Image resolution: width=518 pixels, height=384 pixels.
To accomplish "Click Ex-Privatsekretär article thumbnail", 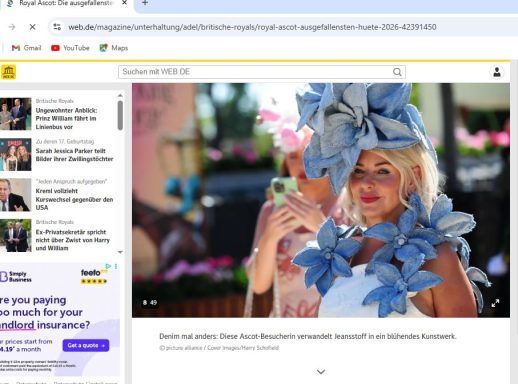I will (15, 235).
